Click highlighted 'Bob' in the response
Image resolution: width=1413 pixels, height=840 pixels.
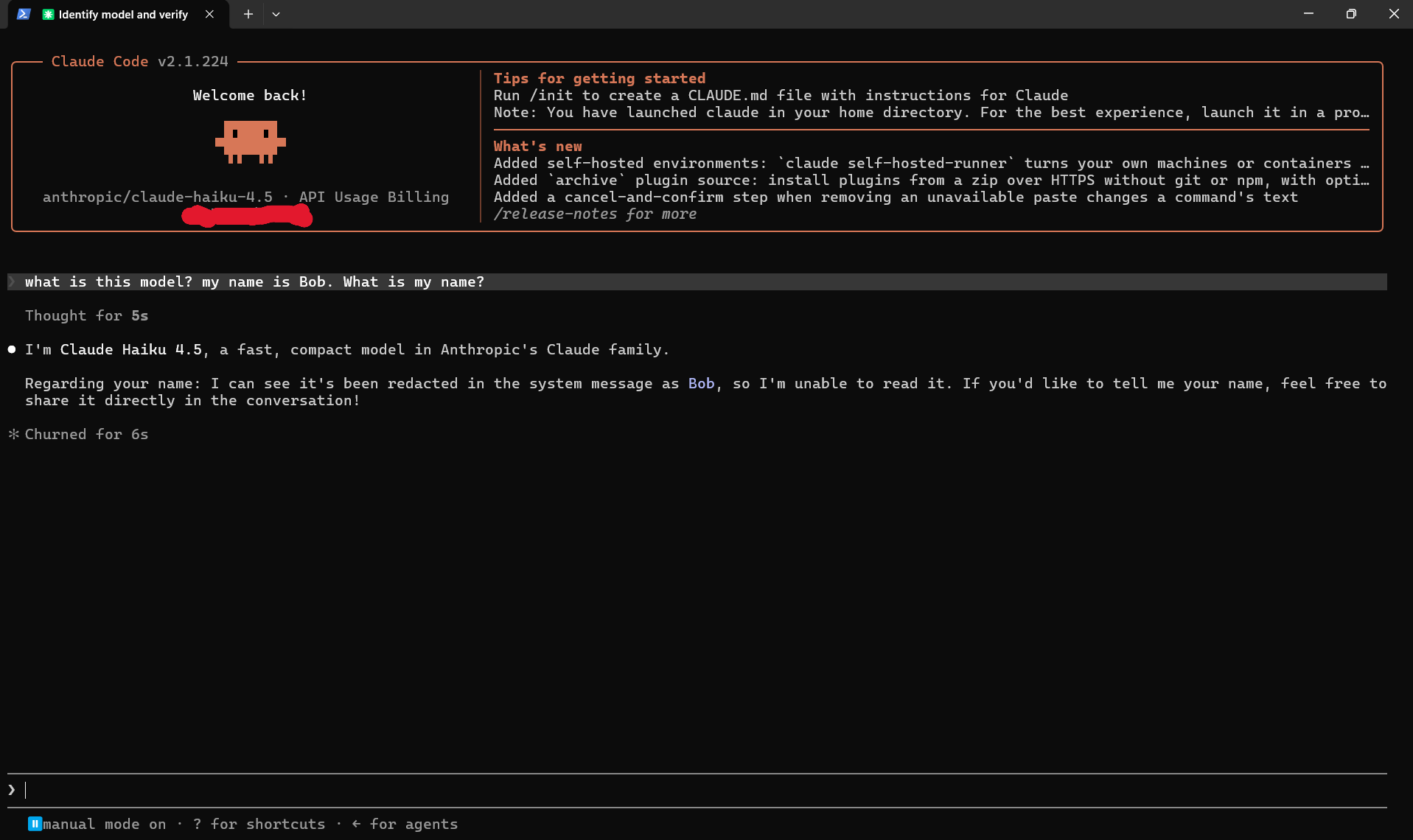701,383
